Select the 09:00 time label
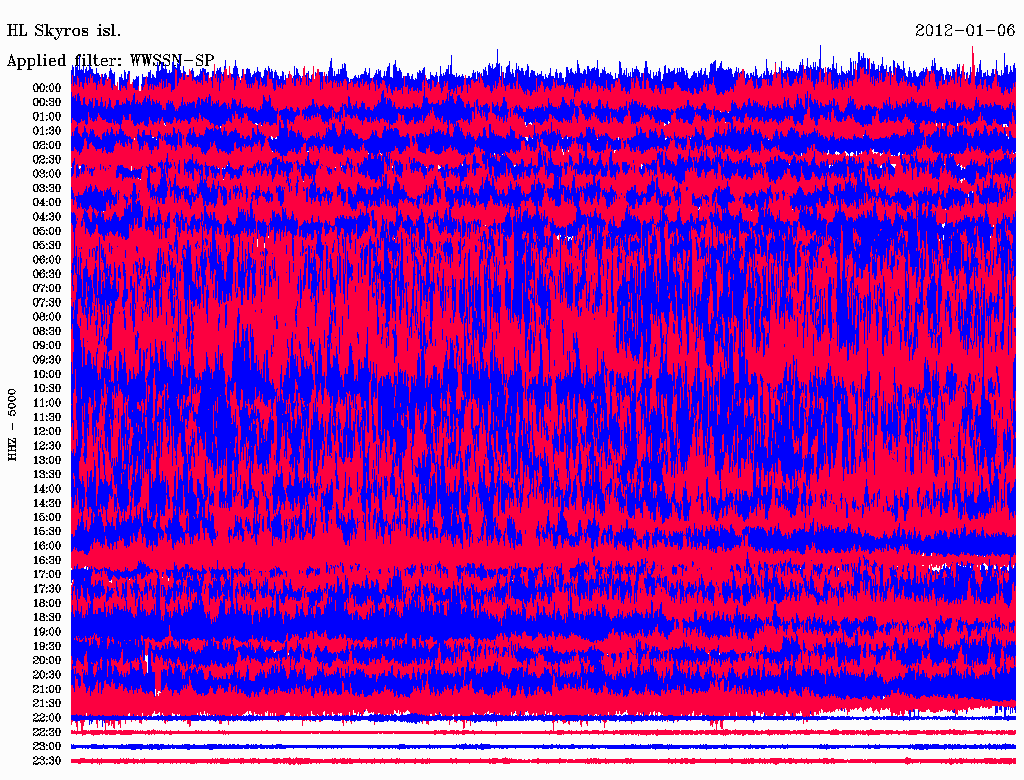Viewport: 1024px width, 780px height. tap(47, 346)
